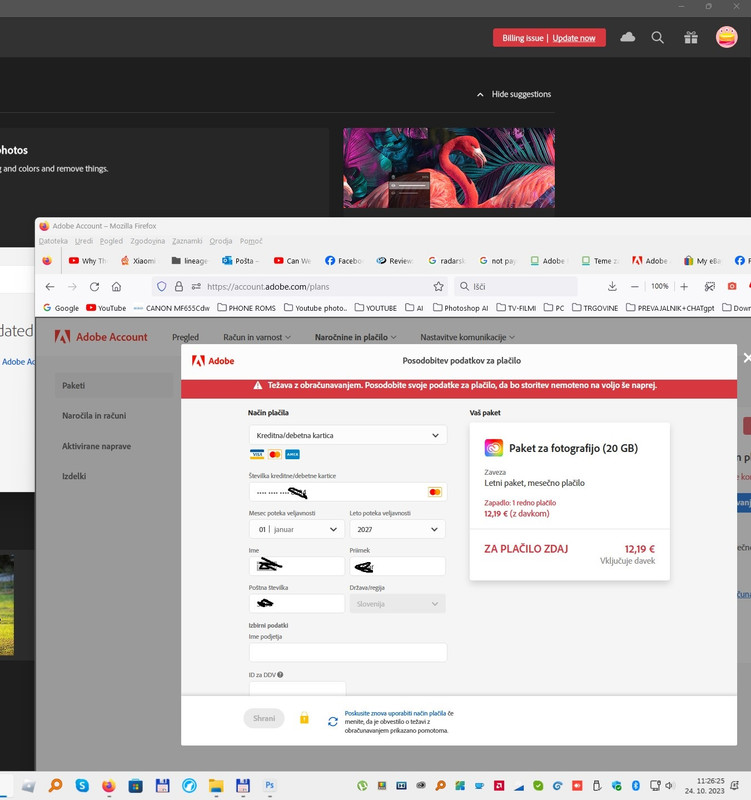Select Paketi in the sidebar
Image resolution: width=751 pixels, height=800 pixels.
coord(114,386)
